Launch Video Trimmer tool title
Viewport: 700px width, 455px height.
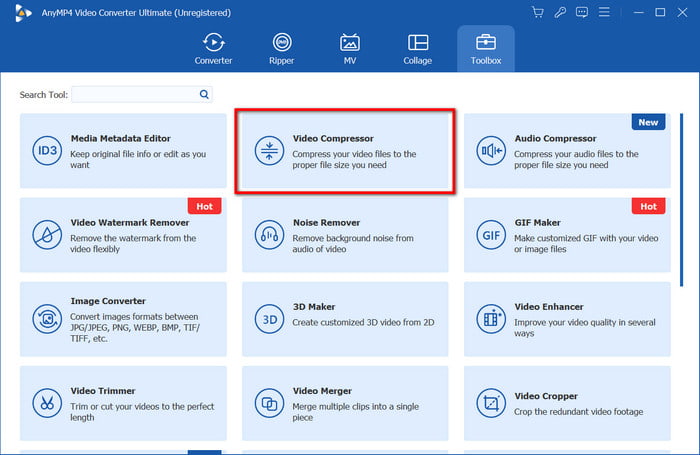(103, 391)
